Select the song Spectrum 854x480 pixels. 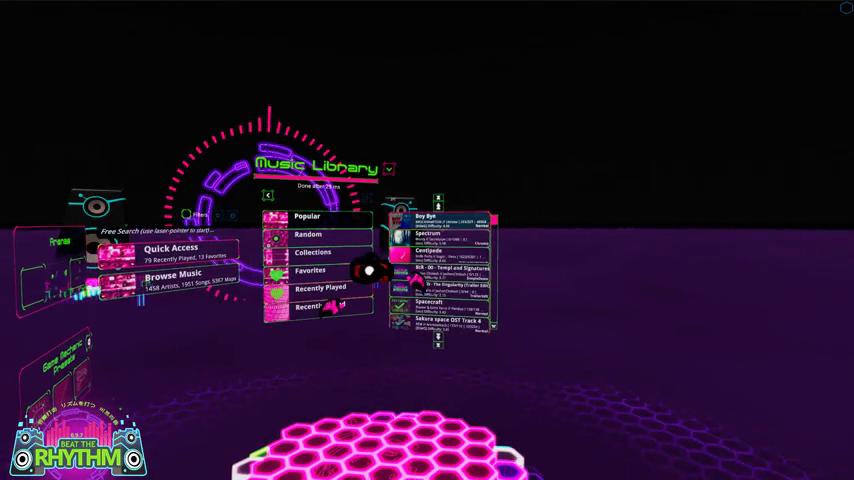(440, 238)
